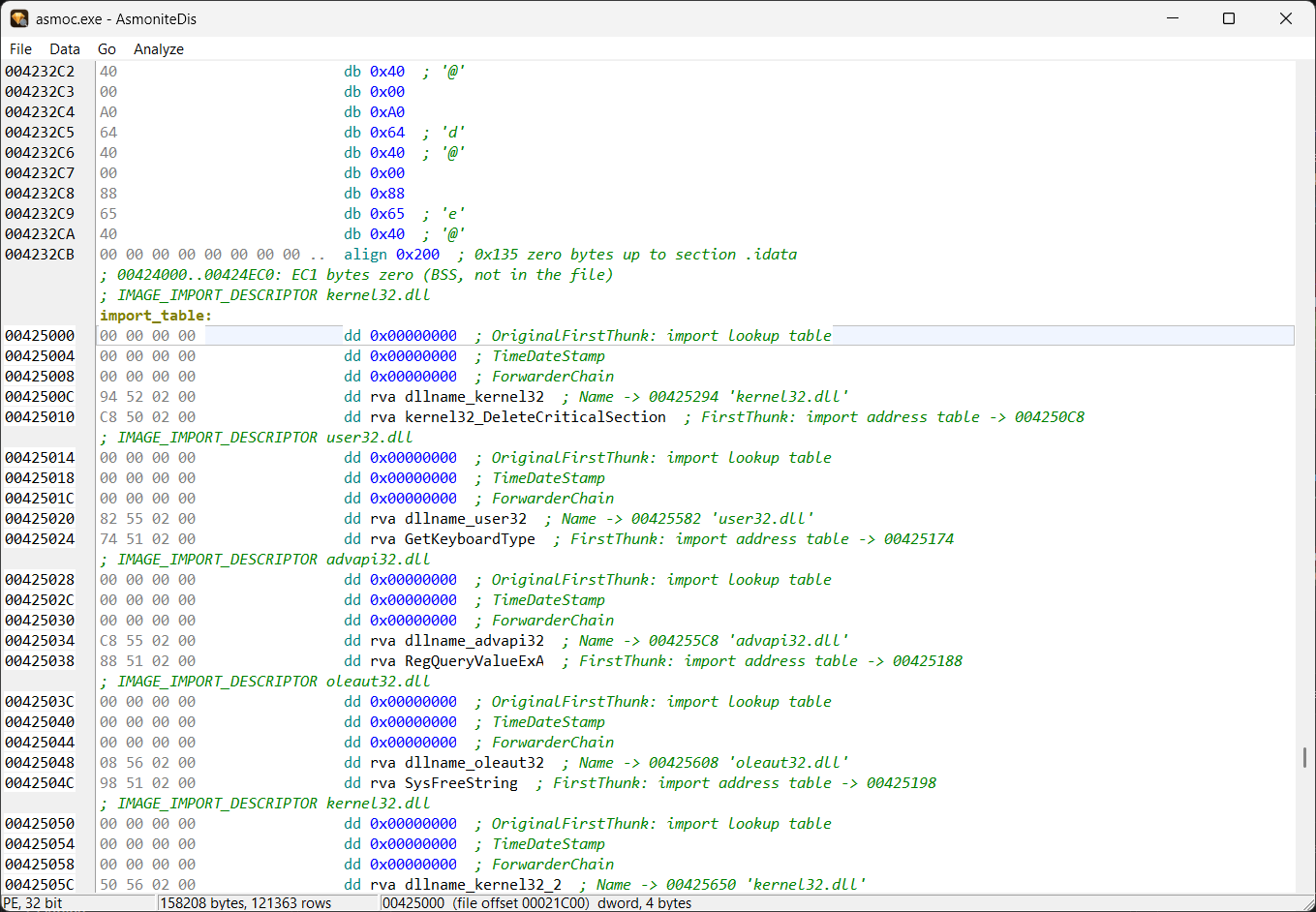Minimize the AsmoniteDis window
This screenshot has width=1316, height=912.
tap(1173, 18)
